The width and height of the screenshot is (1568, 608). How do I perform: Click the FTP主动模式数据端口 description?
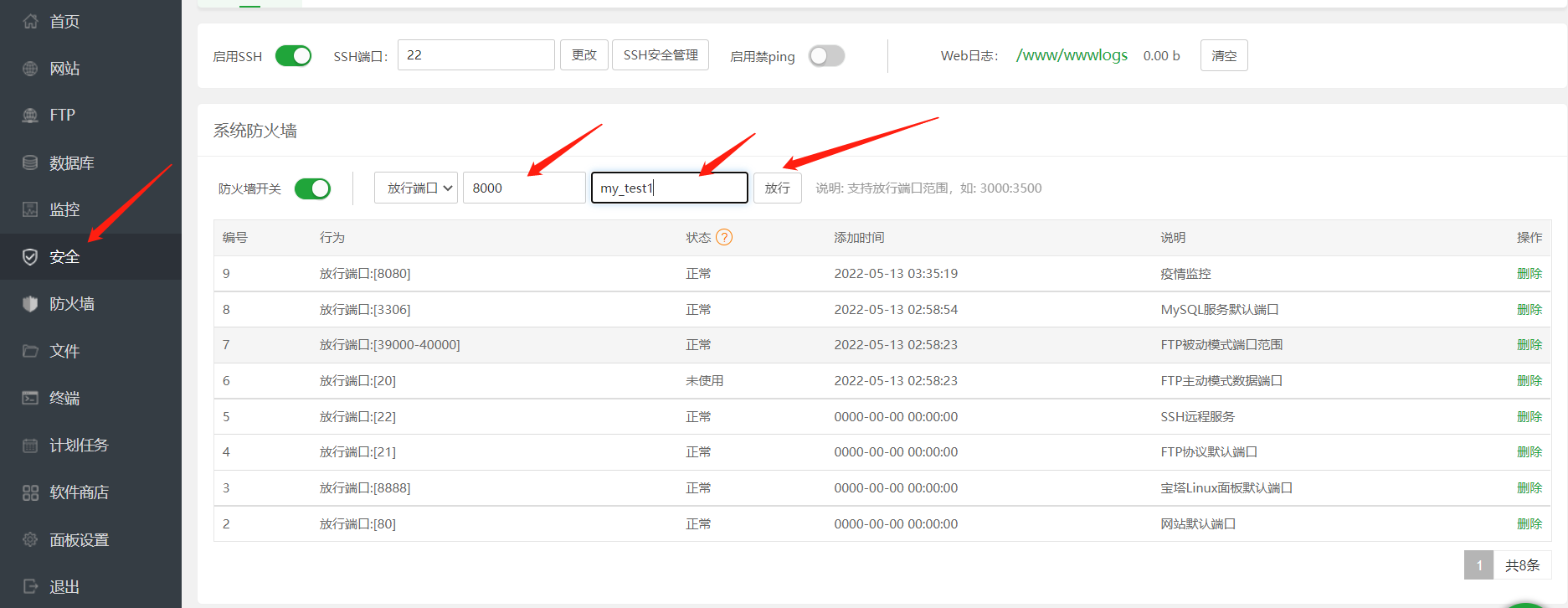point(1221,380)
